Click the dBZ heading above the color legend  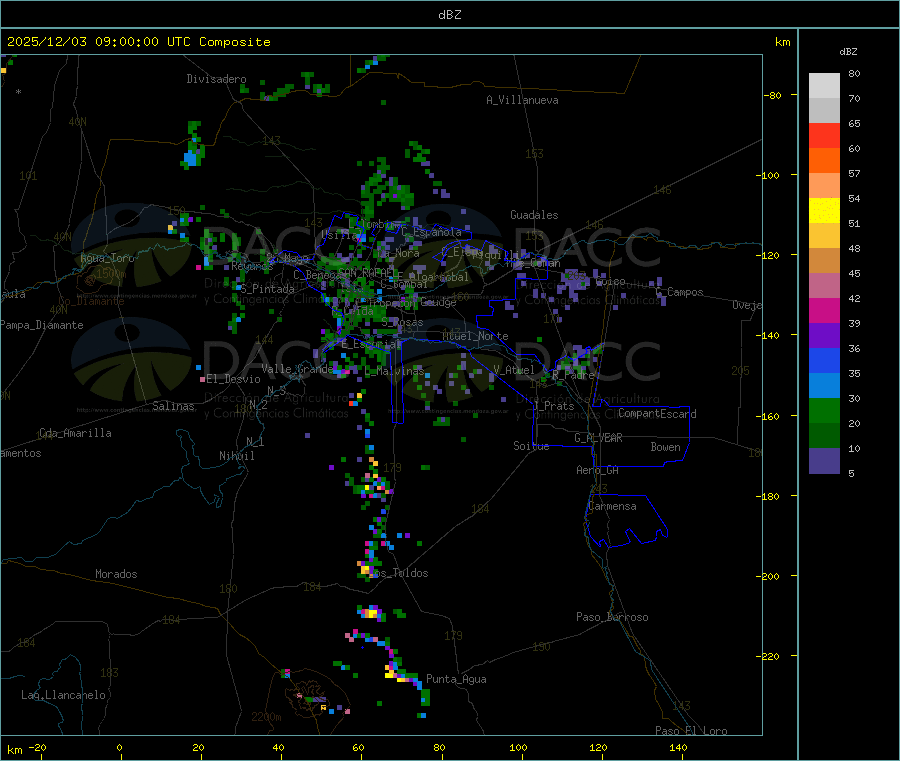848,52
